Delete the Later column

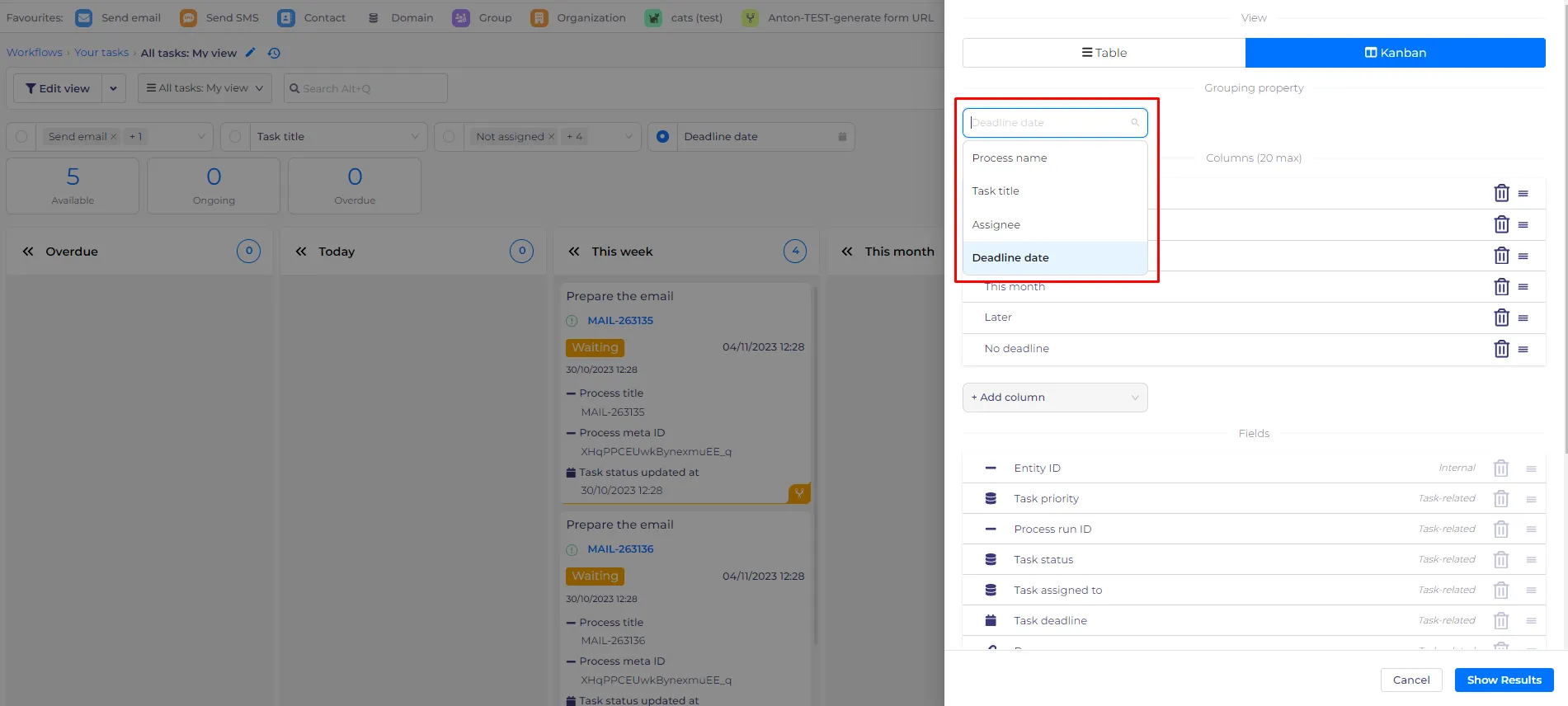click(x=1501, y=318)
